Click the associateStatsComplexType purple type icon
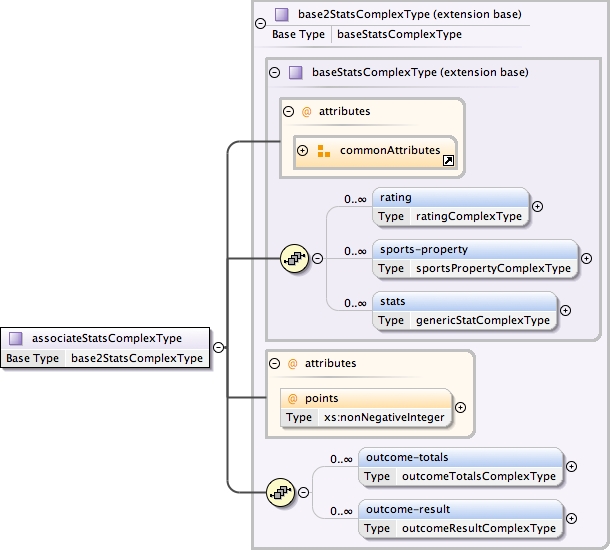 pos(16,338)
